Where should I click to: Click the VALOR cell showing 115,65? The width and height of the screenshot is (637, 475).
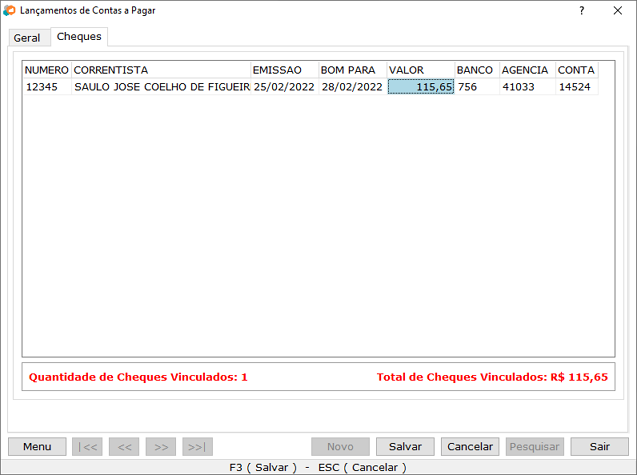[x=420, y=87]
